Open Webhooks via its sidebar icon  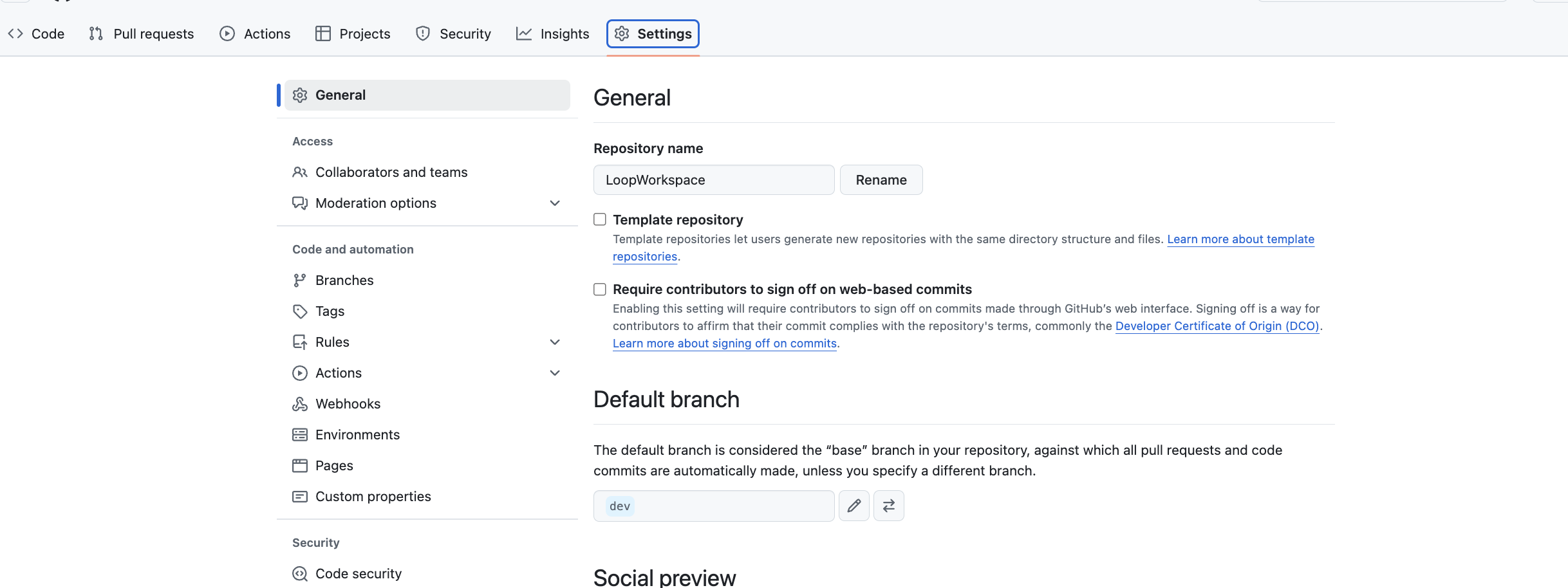tap(300, 404)
